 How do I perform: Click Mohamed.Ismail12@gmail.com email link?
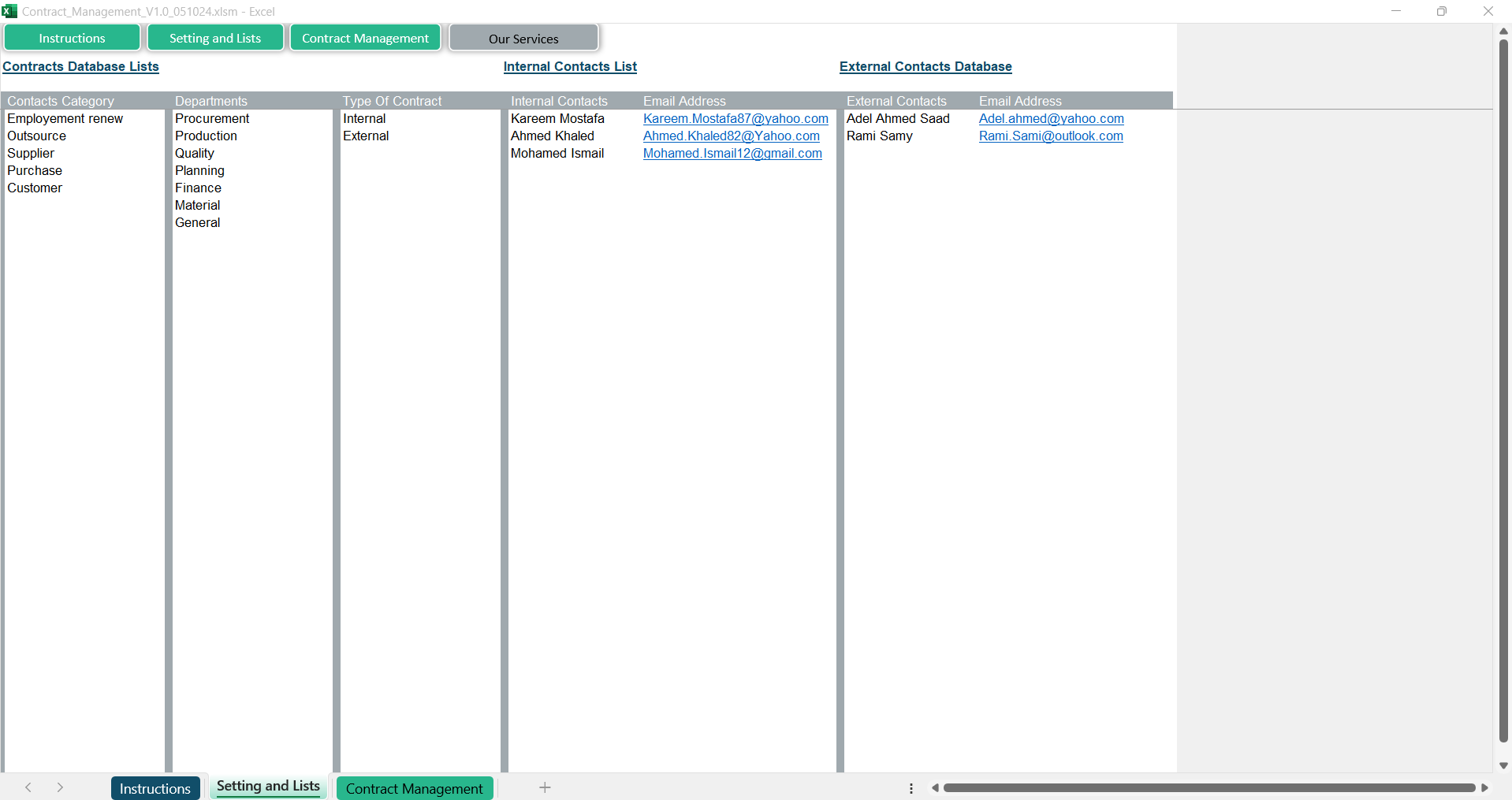click(x=732, y=154)
